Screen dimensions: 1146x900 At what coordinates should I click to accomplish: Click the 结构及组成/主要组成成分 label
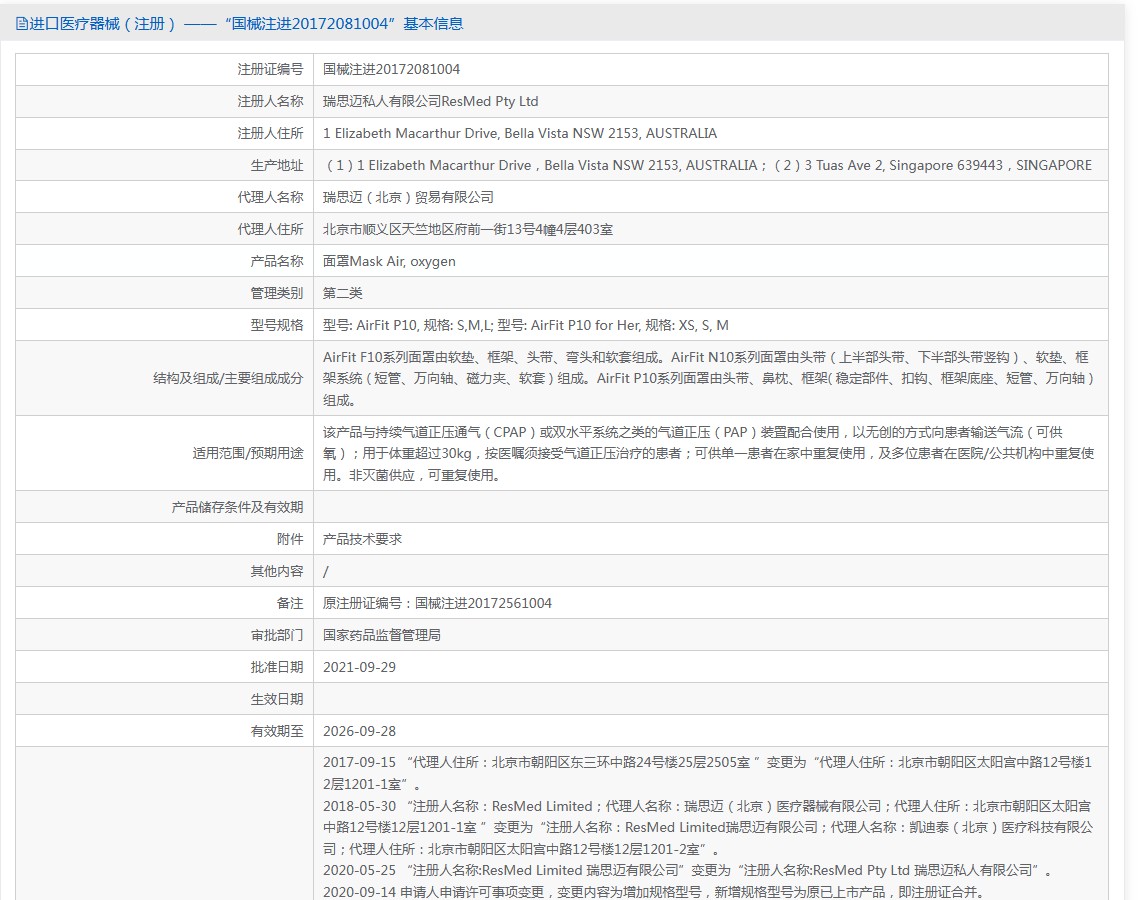pos(227,379)
